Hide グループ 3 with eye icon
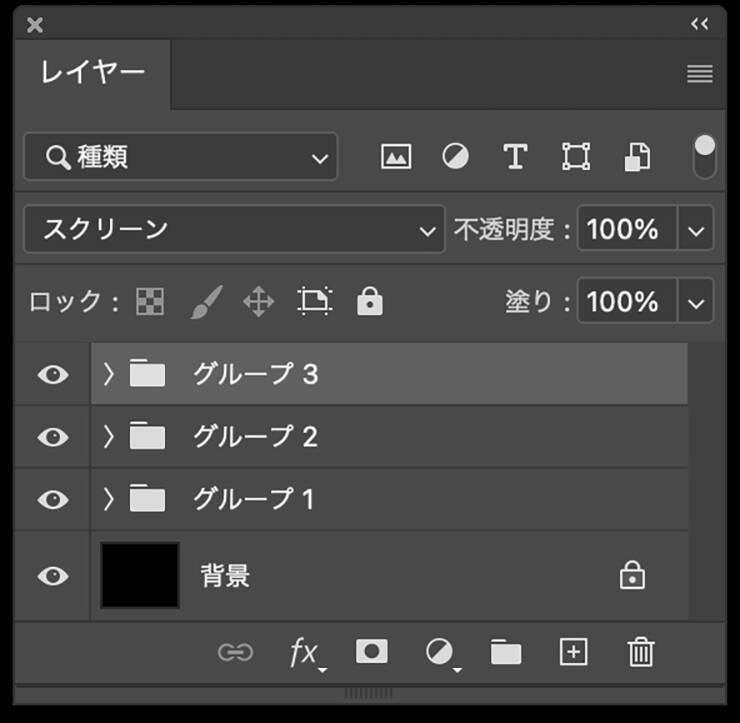Screen dimensions: 740x723 point(53,375)
